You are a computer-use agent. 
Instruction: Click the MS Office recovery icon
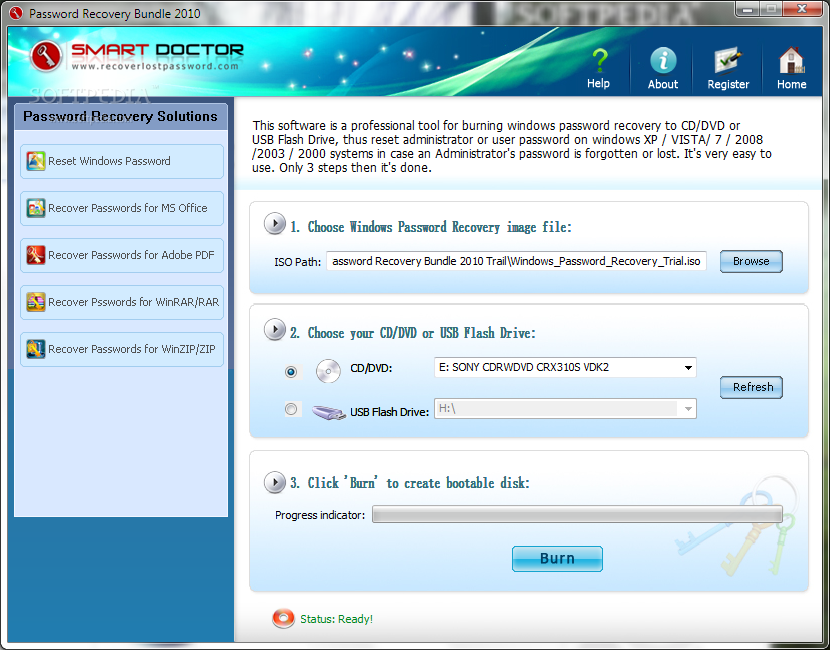36,208
